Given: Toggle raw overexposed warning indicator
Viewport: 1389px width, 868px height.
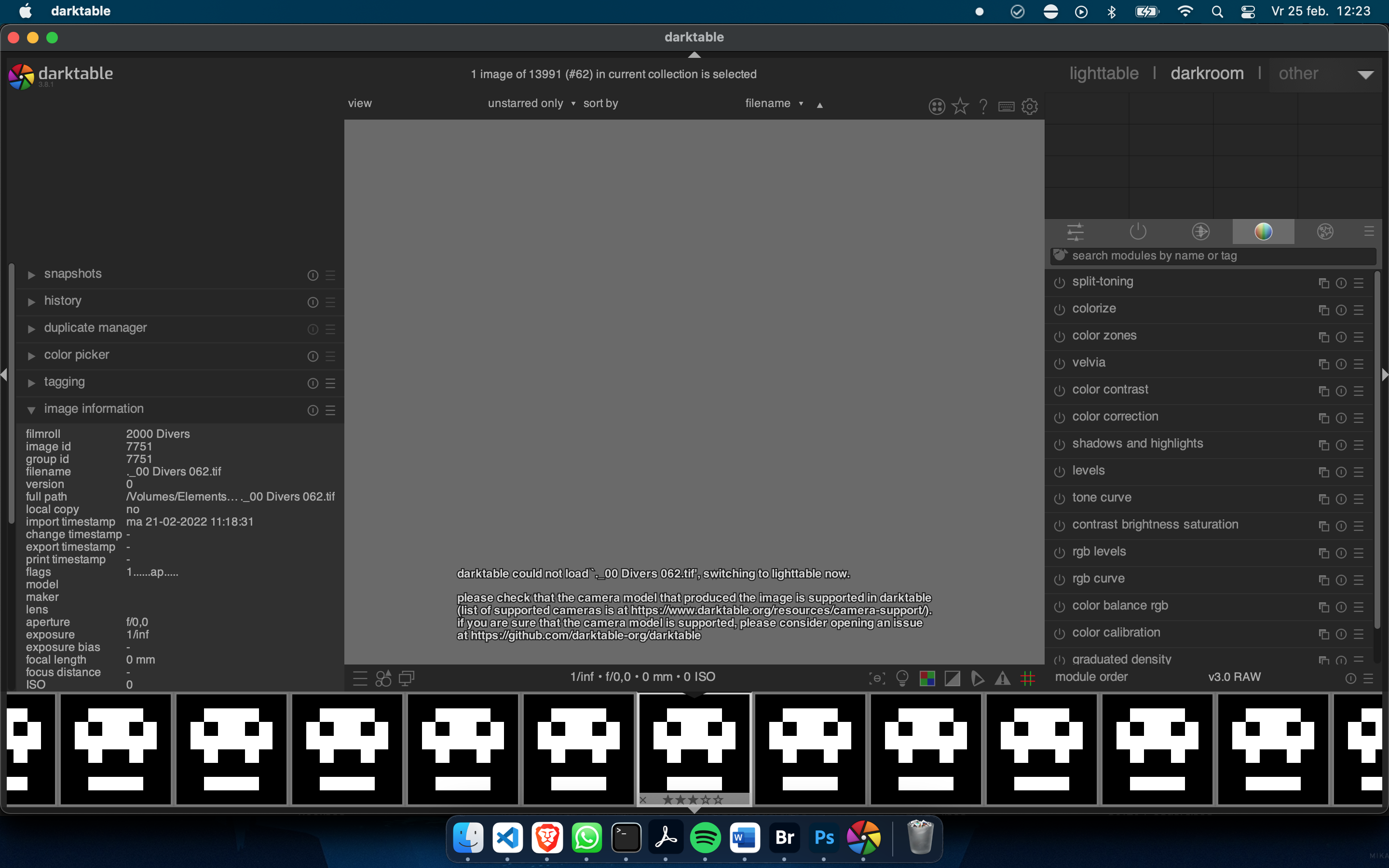Looking at the screenshot, I should coord(1002,678).
